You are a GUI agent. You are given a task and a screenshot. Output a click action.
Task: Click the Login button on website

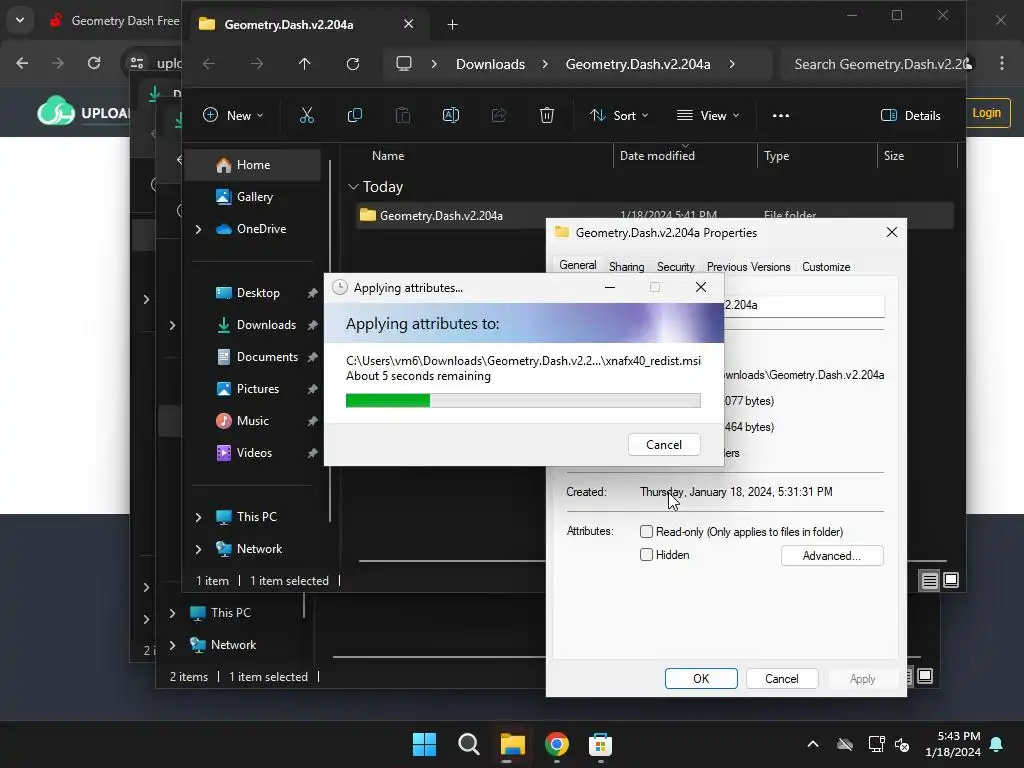pos(986,112)
